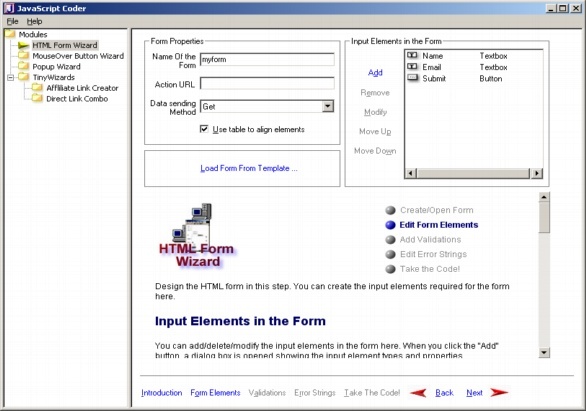
Task: Click the Move Down button
Action: pos(375,151)
